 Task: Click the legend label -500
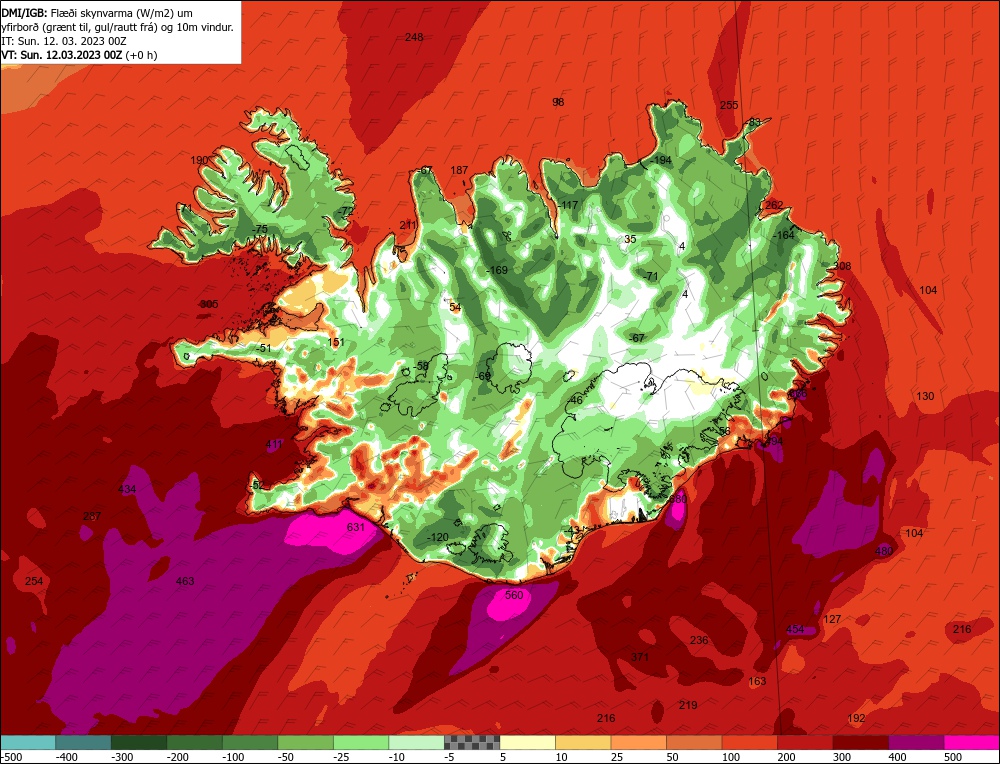[x=11, y=757]
